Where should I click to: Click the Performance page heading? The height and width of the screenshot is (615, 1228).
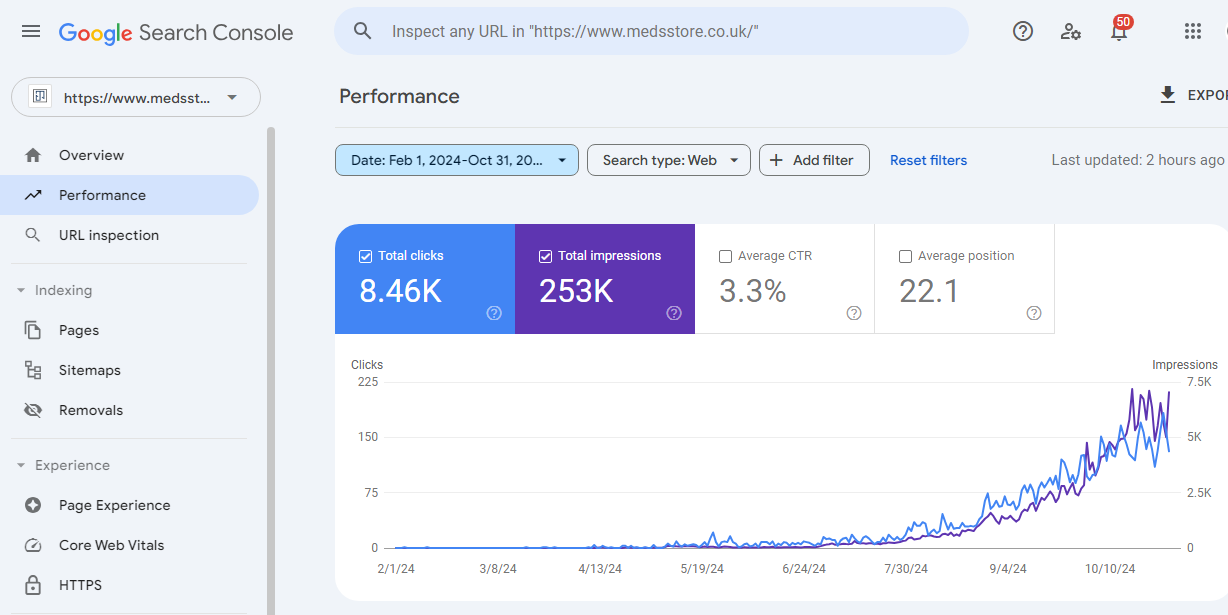pyautogui.click(x=399, y=96)
